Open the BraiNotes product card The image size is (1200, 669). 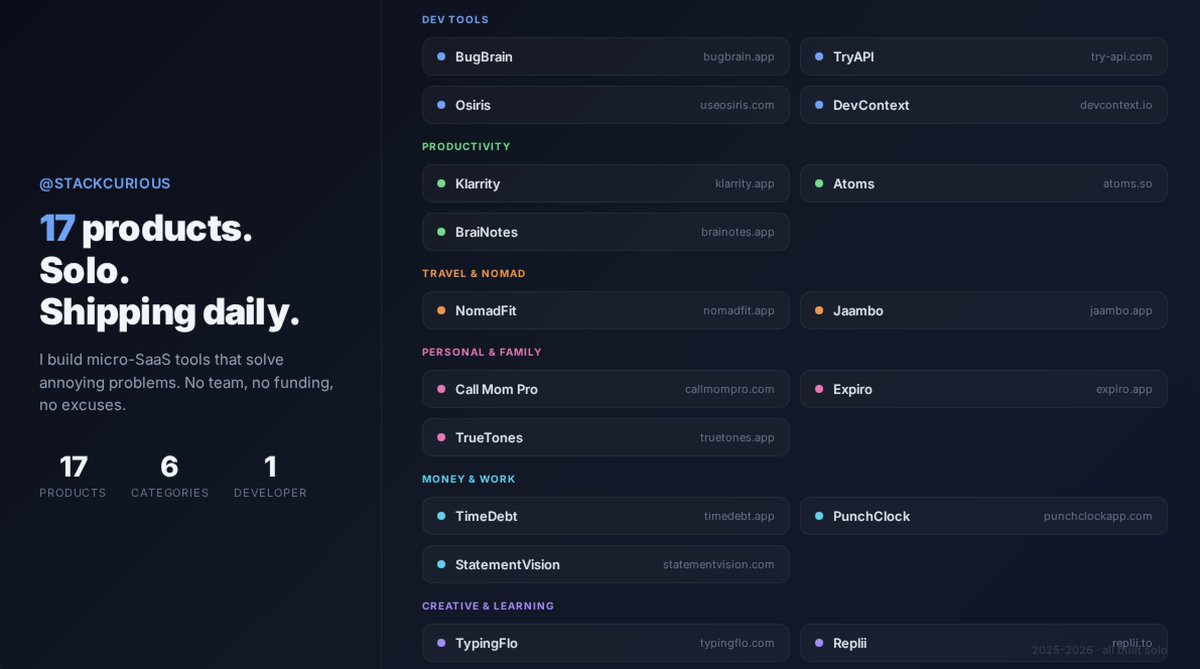click(605, 232)
